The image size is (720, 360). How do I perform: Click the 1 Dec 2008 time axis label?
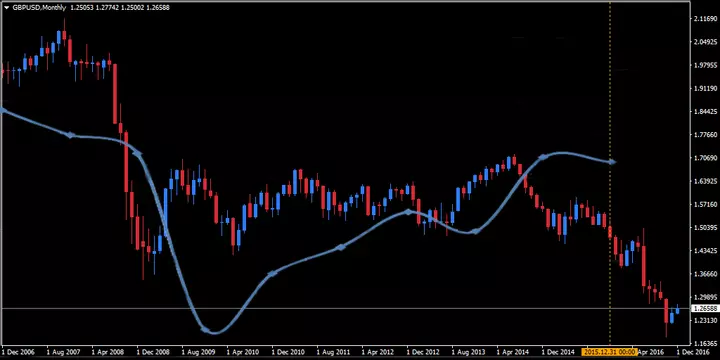[152, 352]
